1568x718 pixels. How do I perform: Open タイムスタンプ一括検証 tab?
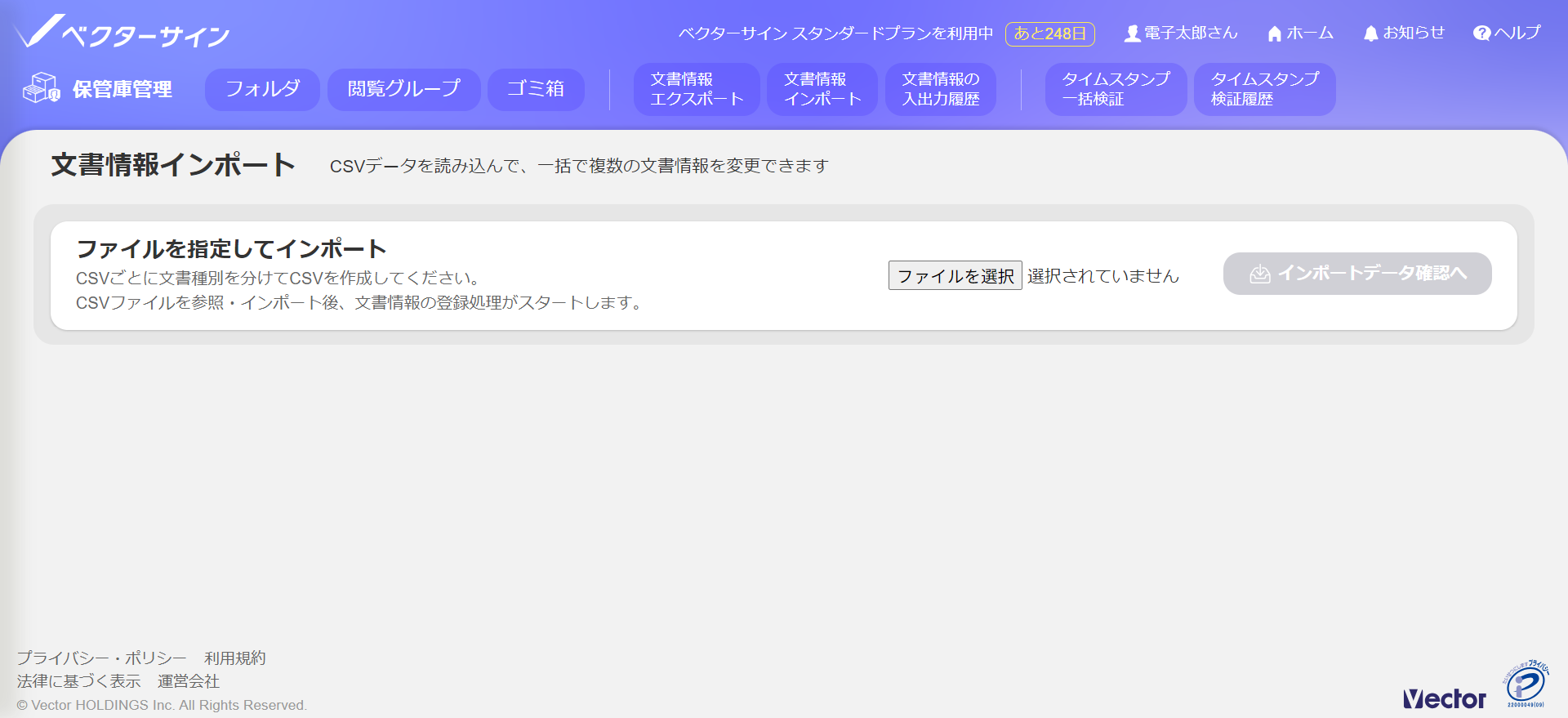click(x=1116, y=89)
